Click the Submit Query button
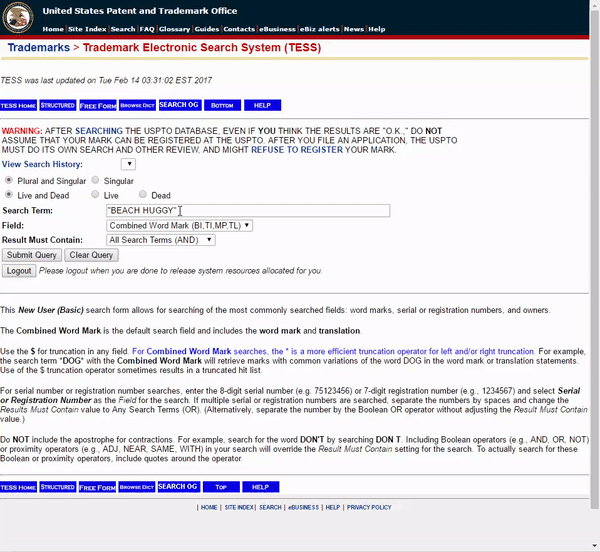The height and width of the screenshot is (552, 600). click(x=32, y=255)
